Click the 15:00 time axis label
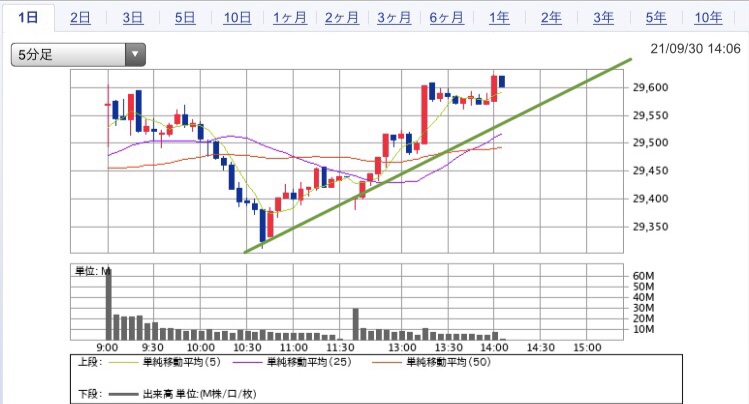The image size is (749, 404). [587, 347]
